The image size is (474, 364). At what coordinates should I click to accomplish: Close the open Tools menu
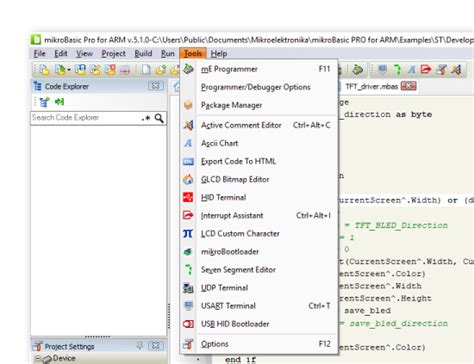click(193, 54)
